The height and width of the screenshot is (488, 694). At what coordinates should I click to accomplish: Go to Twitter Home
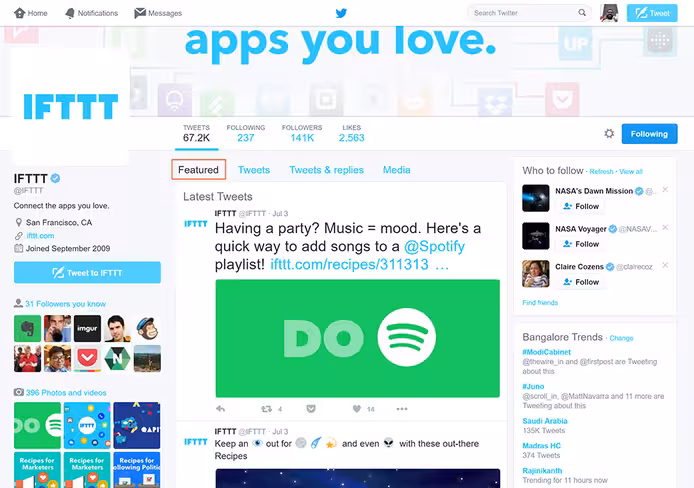[x=31, y=13]
